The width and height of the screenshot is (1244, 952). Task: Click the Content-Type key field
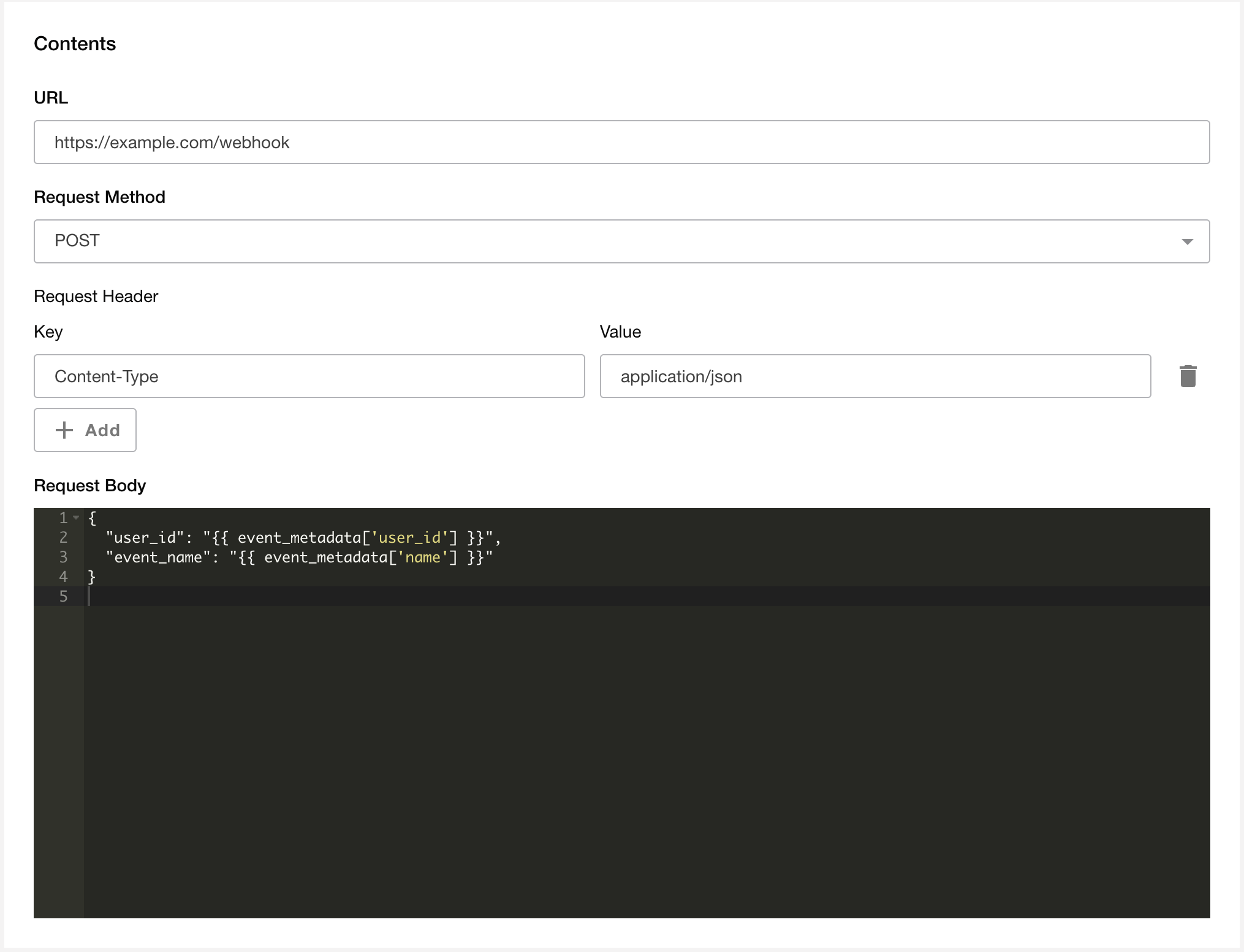tap(309, 376)
